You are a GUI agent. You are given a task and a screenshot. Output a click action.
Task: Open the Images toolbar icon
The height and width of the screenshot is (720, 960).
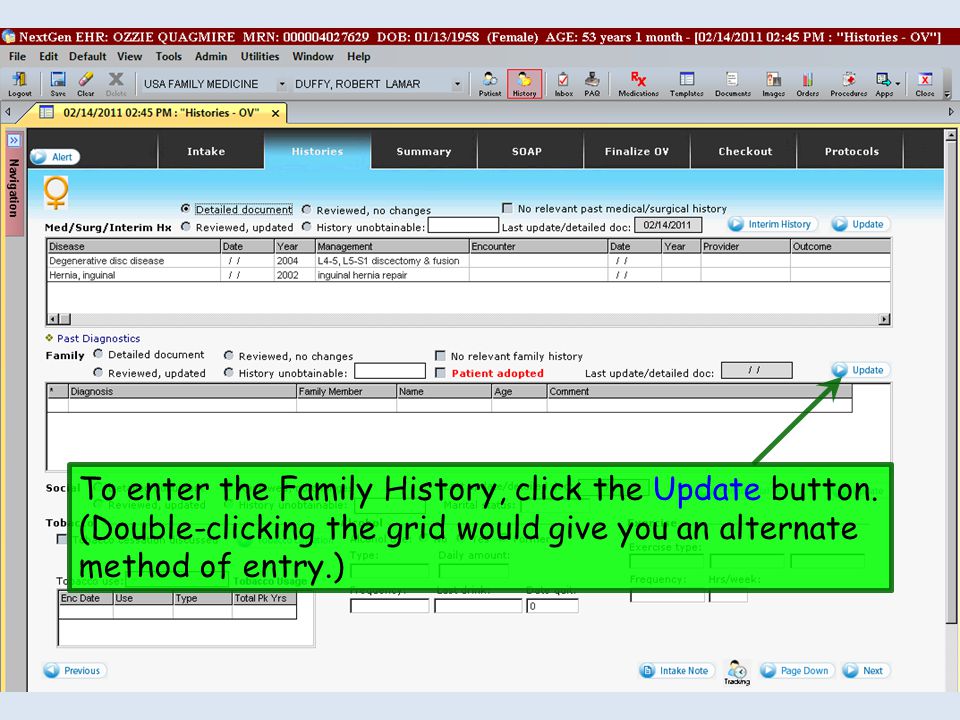pos(773,84)
